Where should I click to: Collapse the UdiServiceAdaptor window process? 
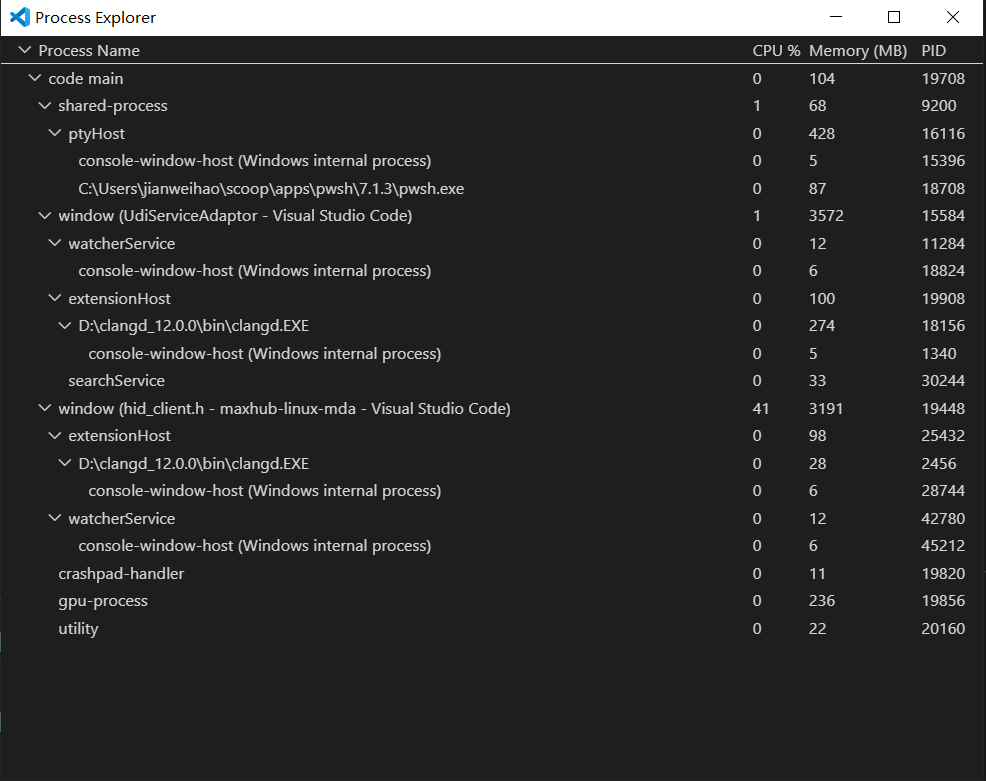click(44, 215)
